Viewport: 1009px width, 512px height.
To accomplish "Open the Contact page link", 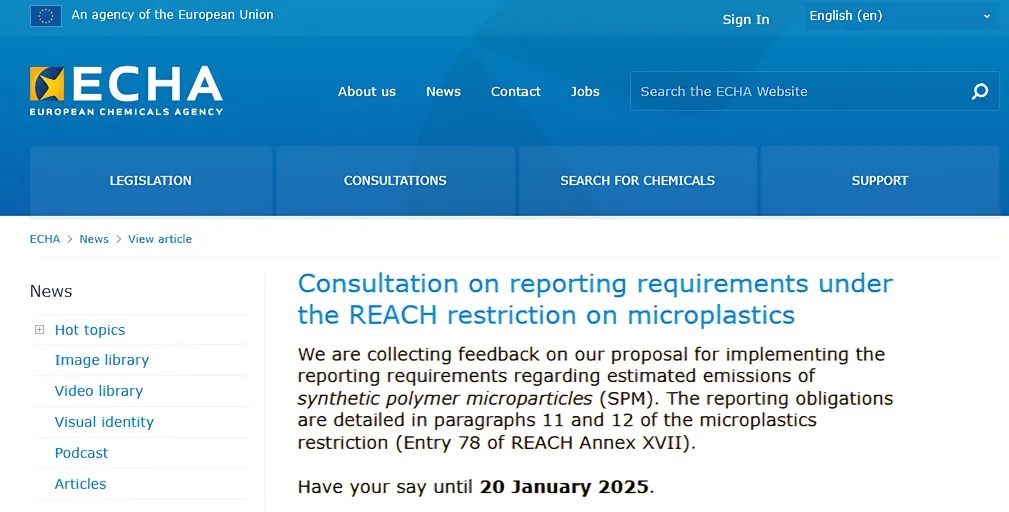I will click(x=515, y=91).
